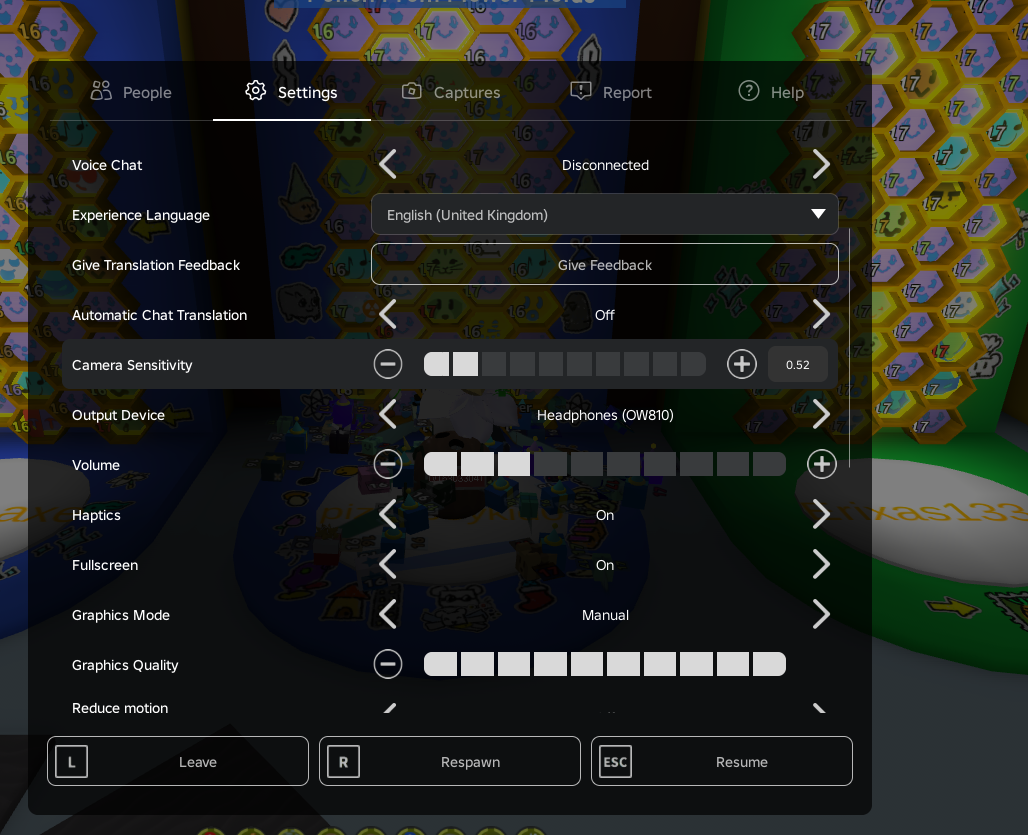This screenshot has width=1028, height=835.
Task: Select the Settings tab
Action: pyautogui.click(x=292, y=92)
